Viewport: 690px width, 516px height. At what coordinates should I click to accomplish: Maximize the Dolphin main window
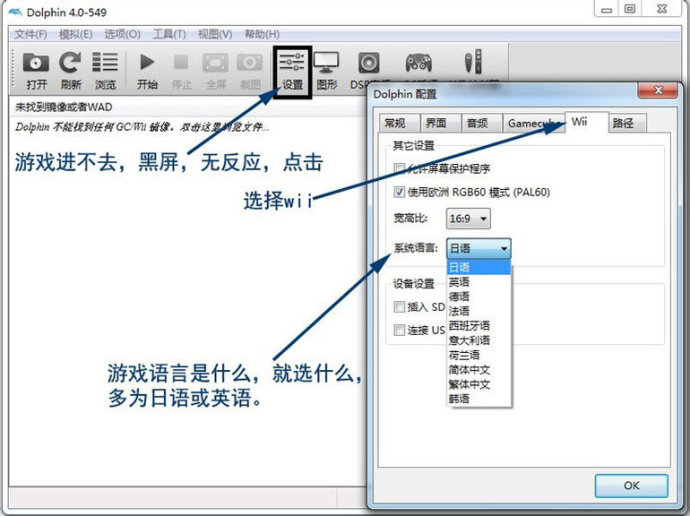click(x=630, y=9)
